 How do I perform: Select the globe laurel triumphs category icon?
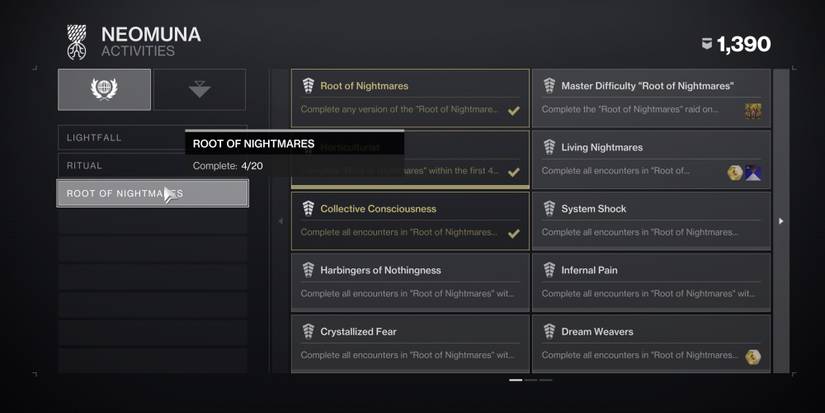point(104,89)
